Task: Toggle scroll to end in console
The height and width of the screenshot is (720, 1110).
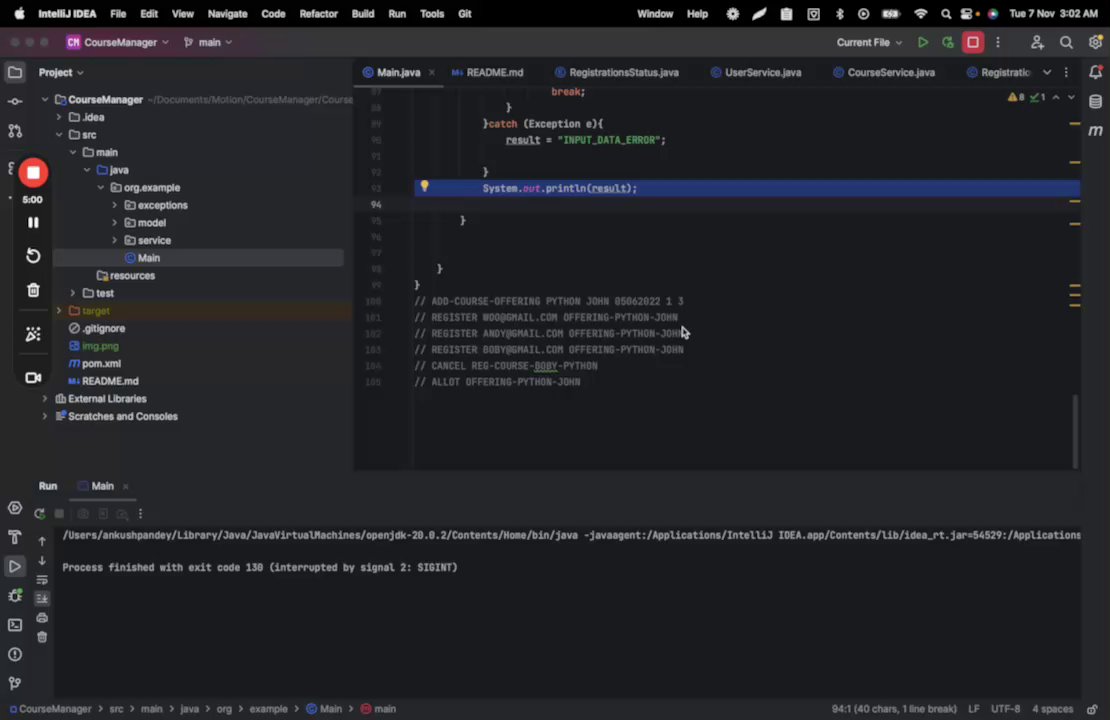Action: coord(42,598)
